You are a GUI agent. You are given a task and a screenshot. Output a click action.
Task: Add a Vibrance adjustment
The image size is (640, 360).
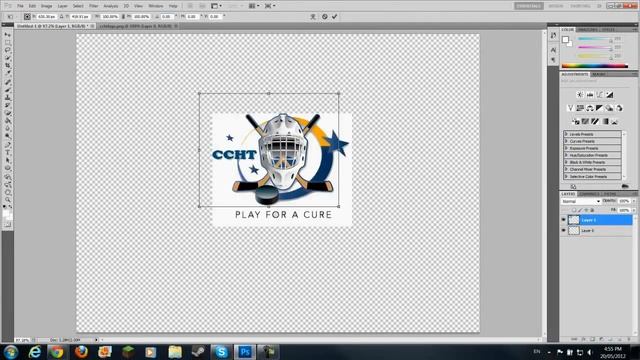(570, 108)
